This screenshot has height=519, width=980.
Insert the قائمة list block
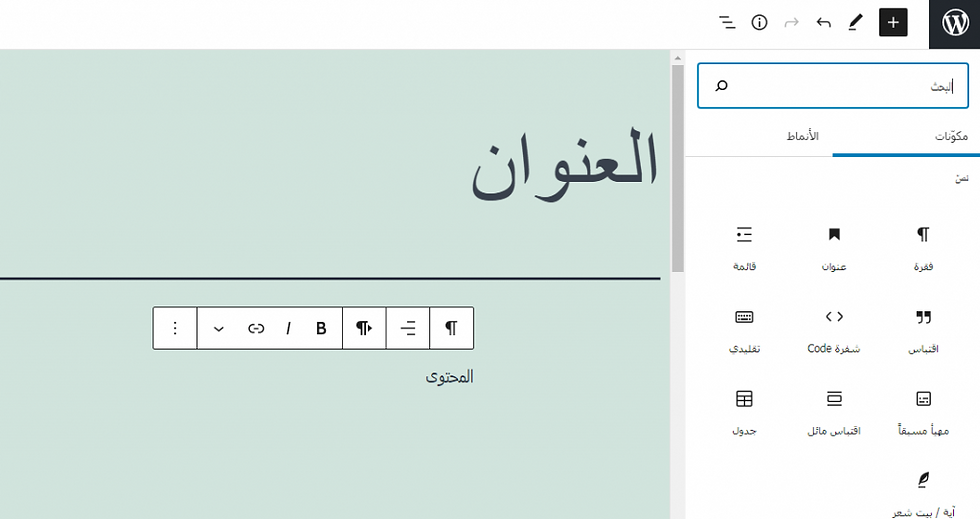click(744, 247)
